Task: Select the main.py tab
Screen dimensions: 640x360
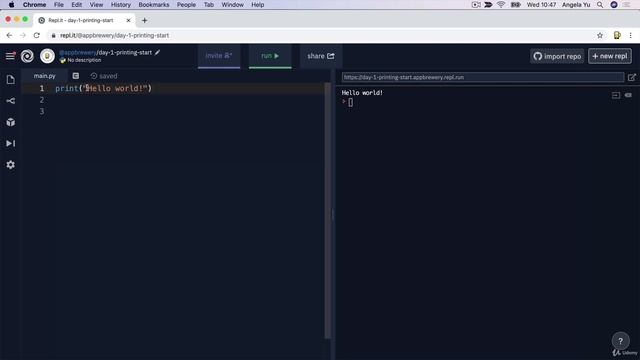Action: [44, 76]
